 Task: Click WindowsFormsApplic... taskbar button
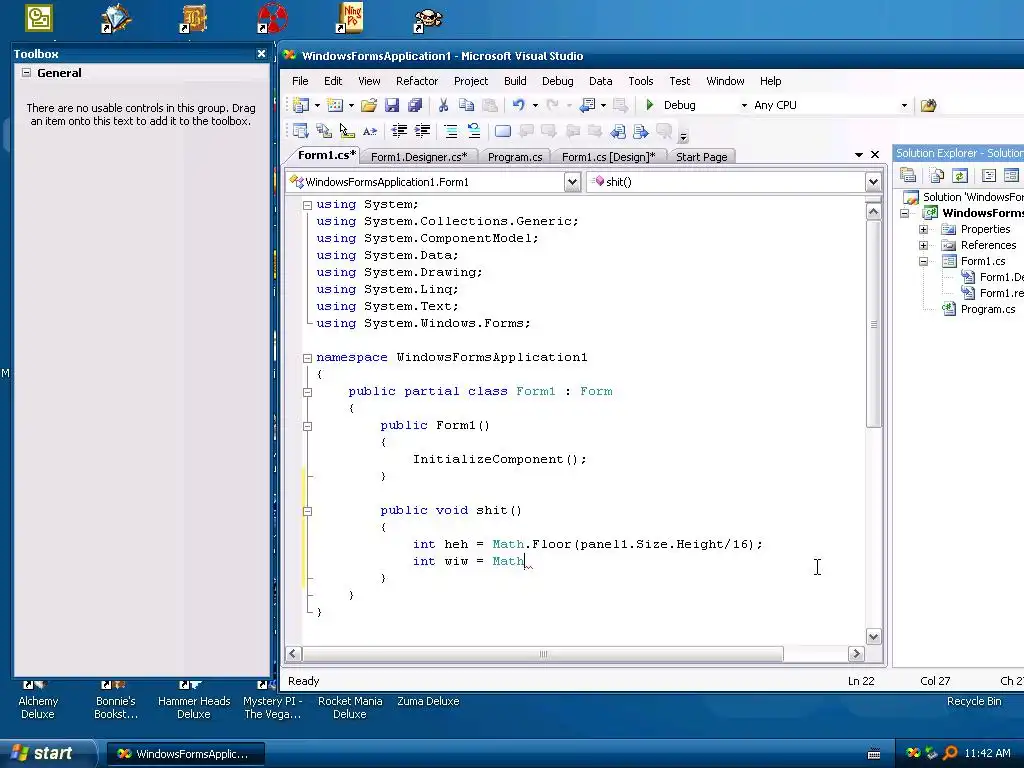(x=186, y=754)
